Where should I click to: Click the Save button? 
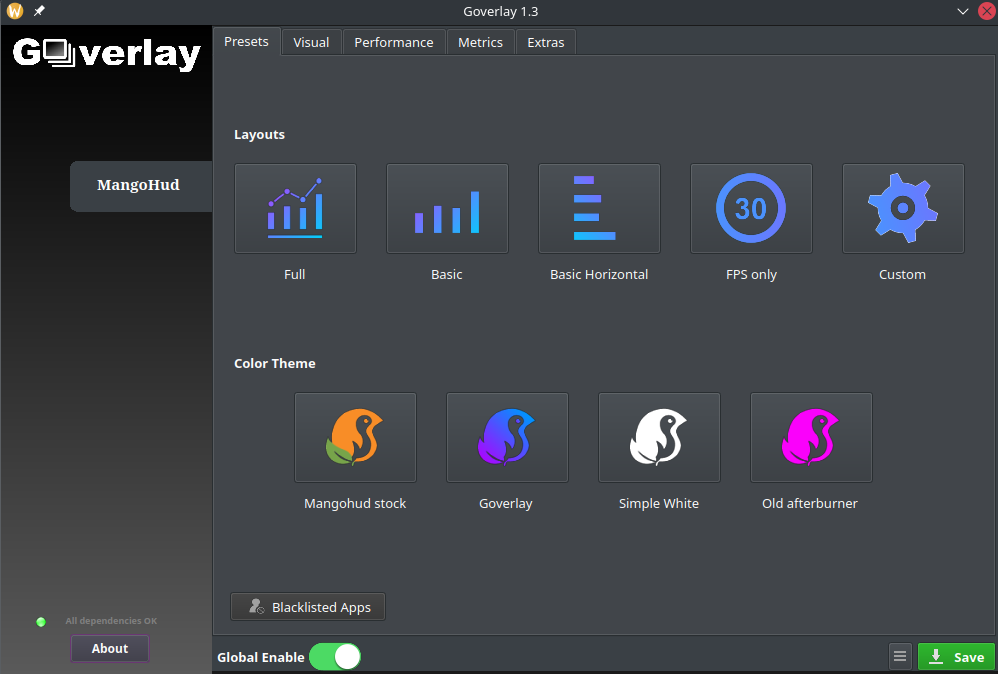(x=956, y=657)
